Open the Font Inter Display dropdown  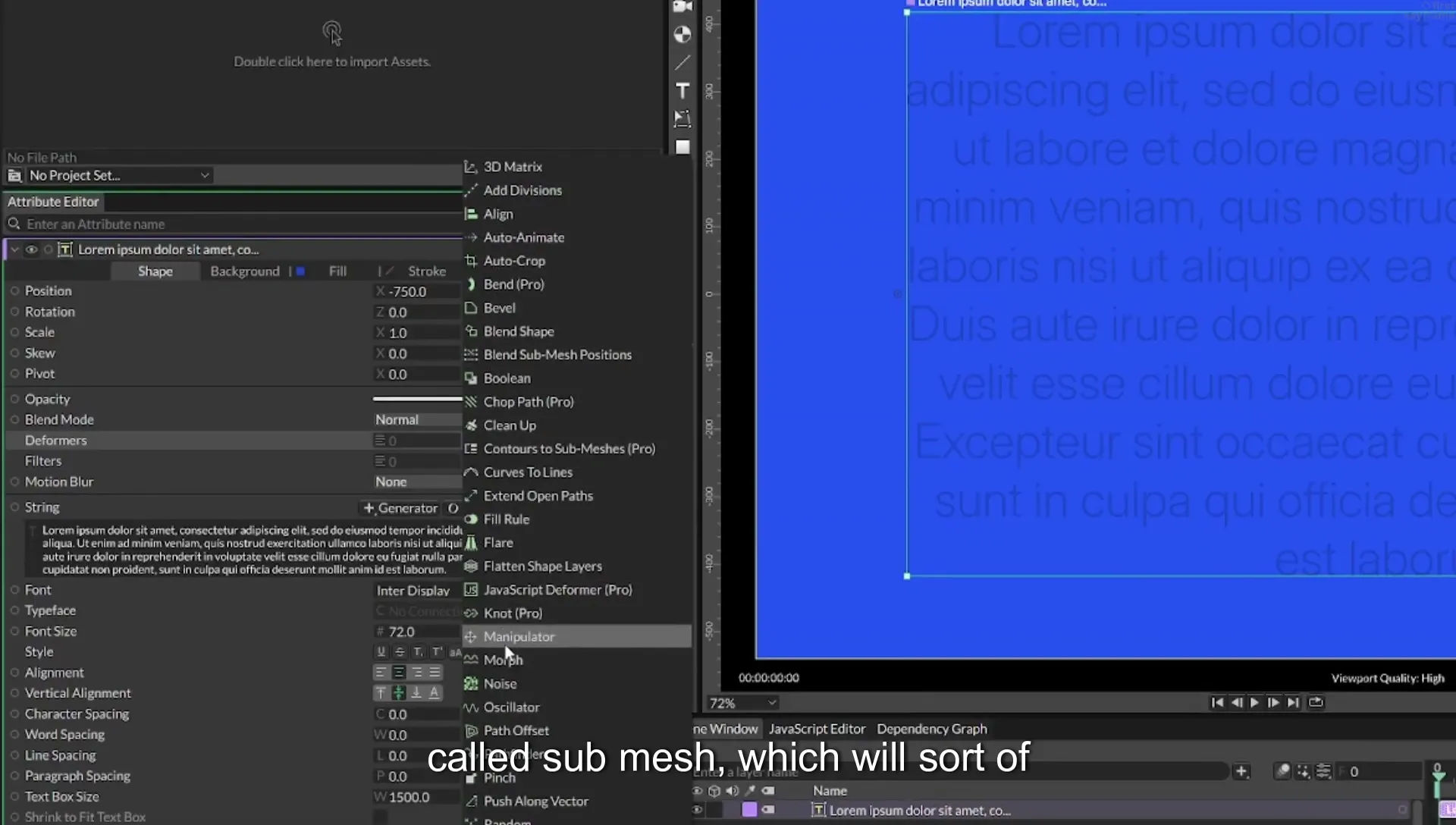pyautogui.click(x=417, y=591)
